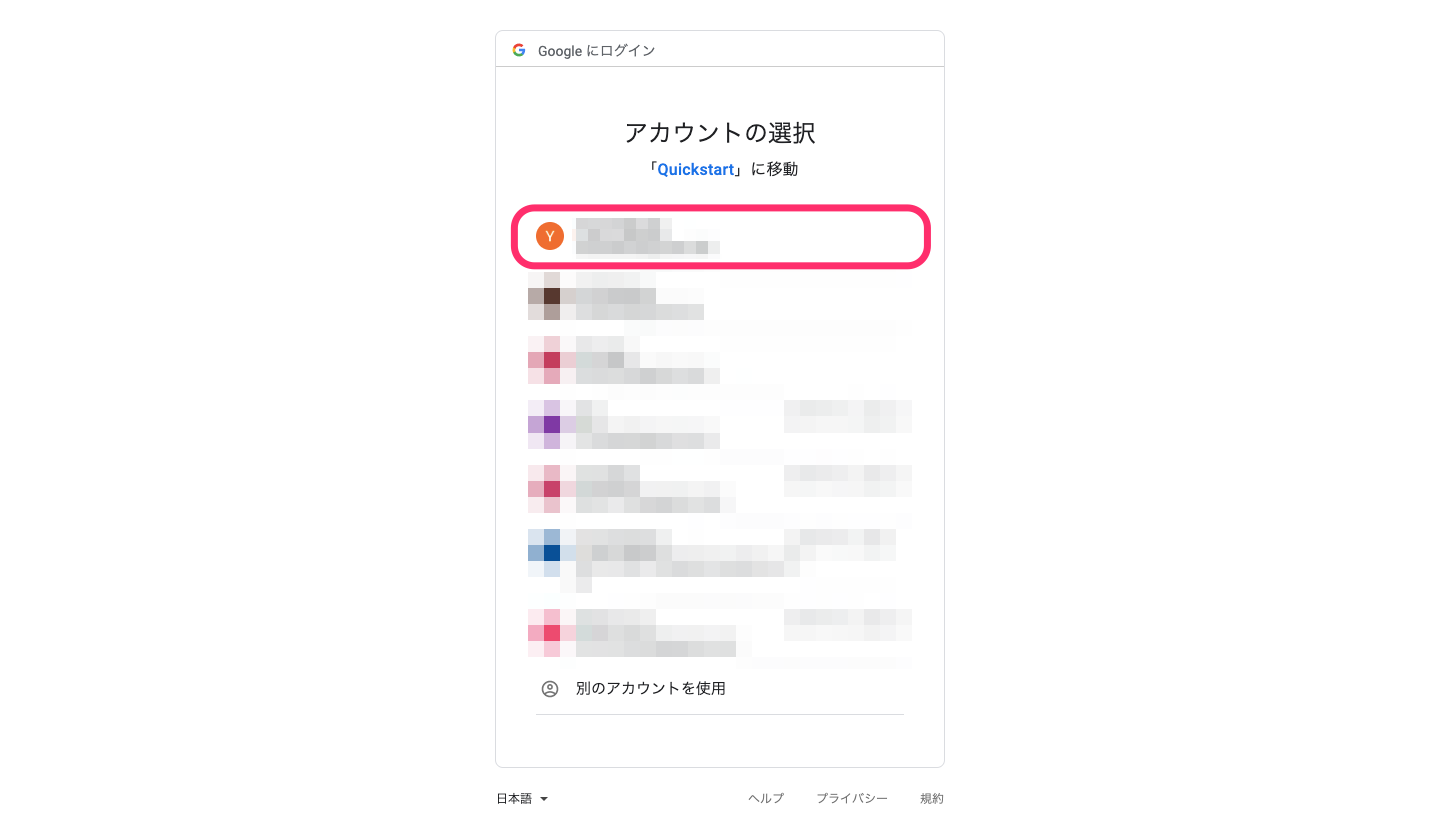Click the person icon beside 別のアカウントを使用

point(550,689)
